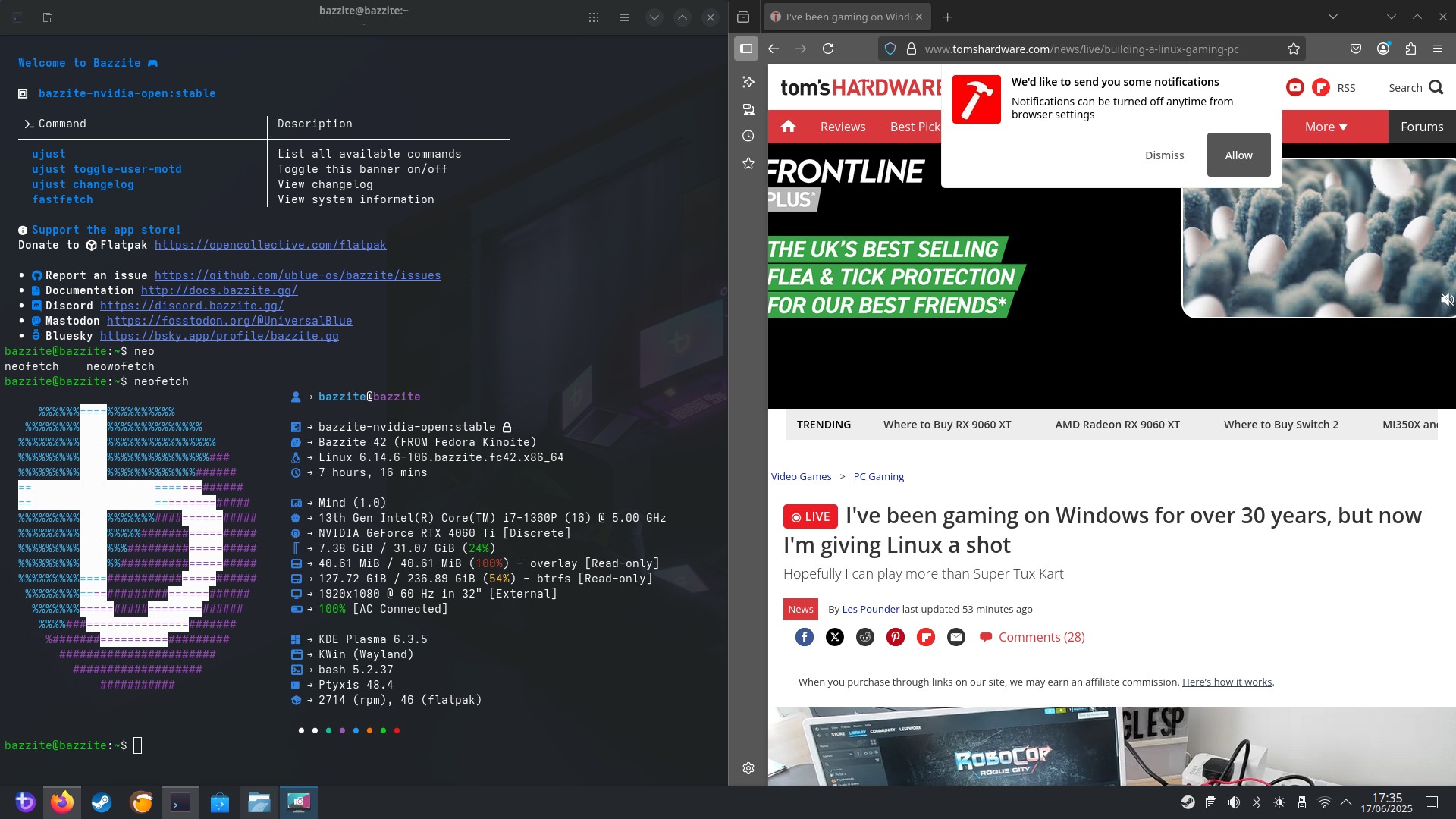Open the Dolphin file manager
The image size is (1456, 819).
tap(259, 802)
